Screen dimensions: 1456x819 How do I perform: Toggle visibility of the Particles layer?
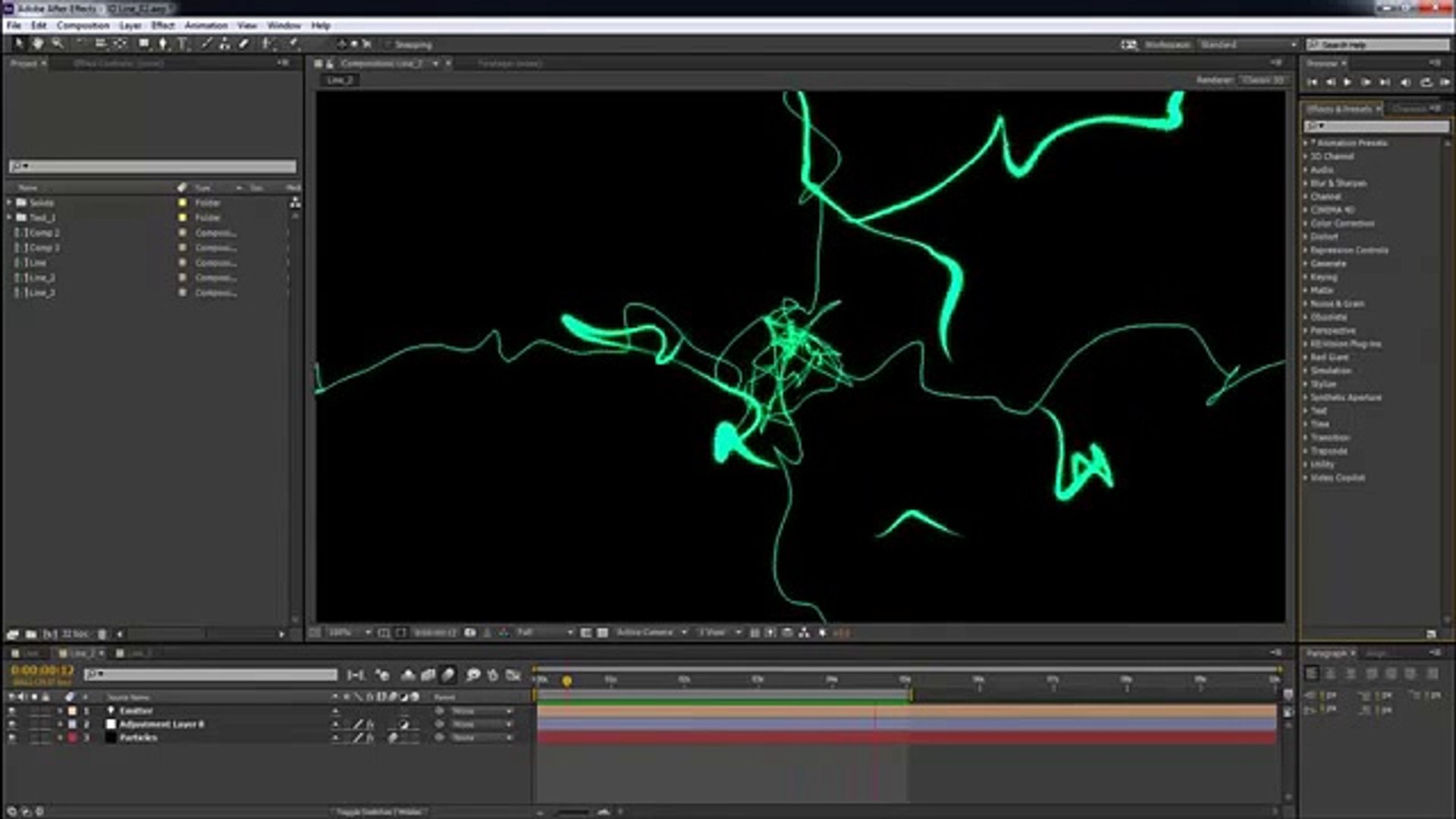[x=11, y=737]
